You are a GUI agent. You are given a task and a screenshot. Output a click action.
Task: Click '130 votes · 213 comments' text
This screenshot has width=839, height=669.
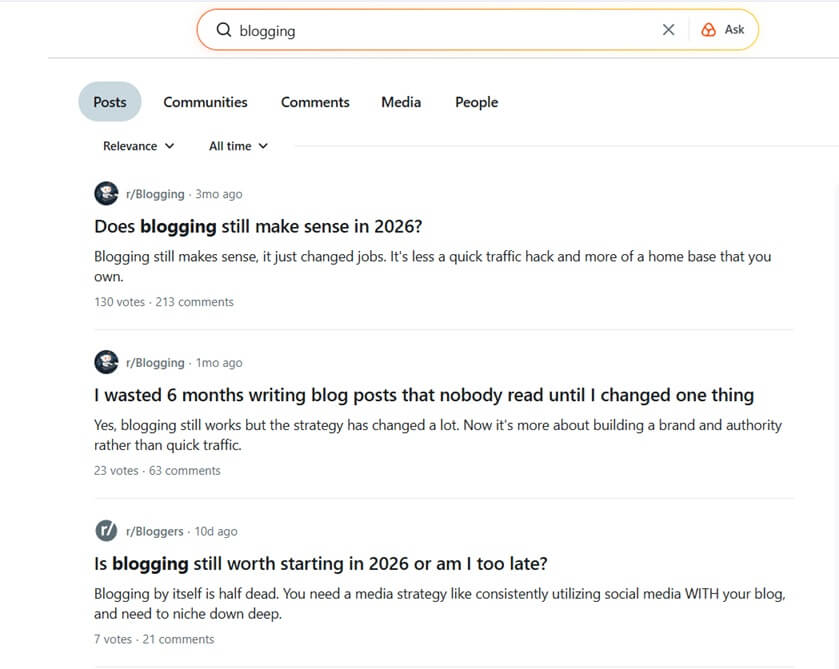(x=164, y=302)
